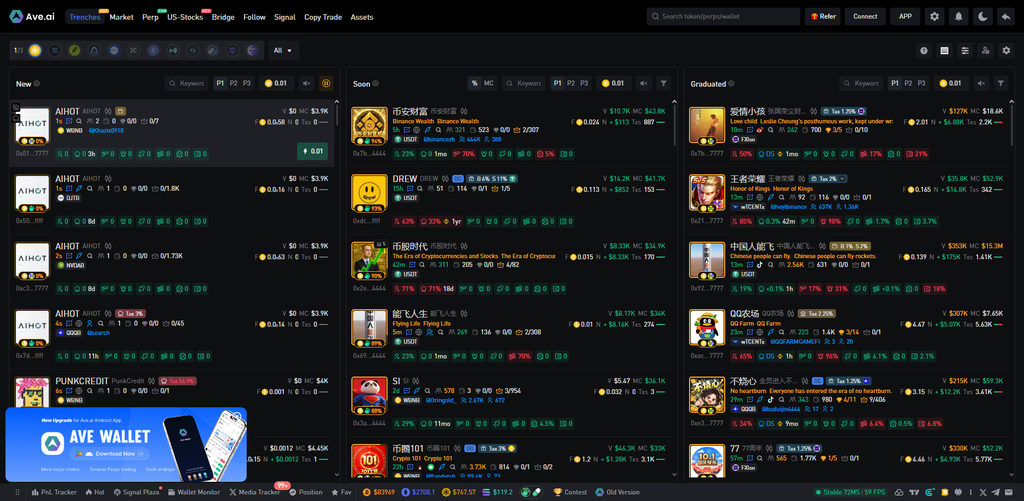Toggle sound mute in Soon column
1024x501 pixels.
pyautogui.click(x=644, y=84)
